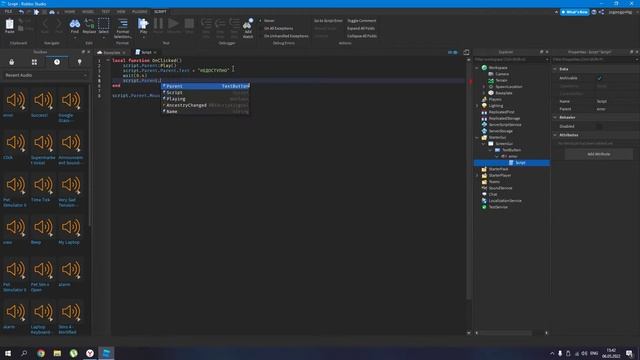Switch to the TEST ribbon tab
The image size is (640, 360).
pos(106,12)
